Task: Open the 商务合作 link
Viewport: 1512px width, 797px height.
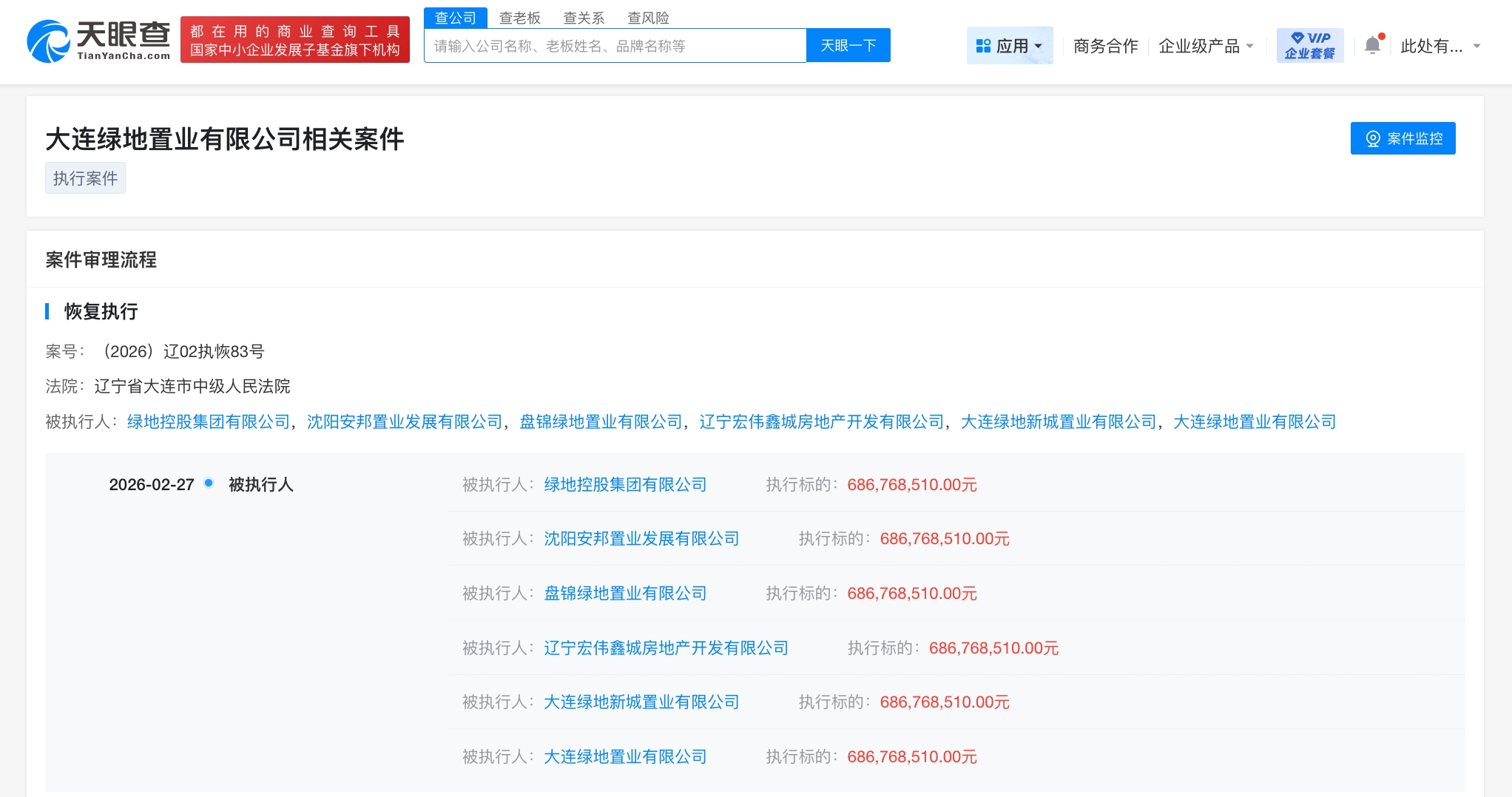Action: [1105, 46]
